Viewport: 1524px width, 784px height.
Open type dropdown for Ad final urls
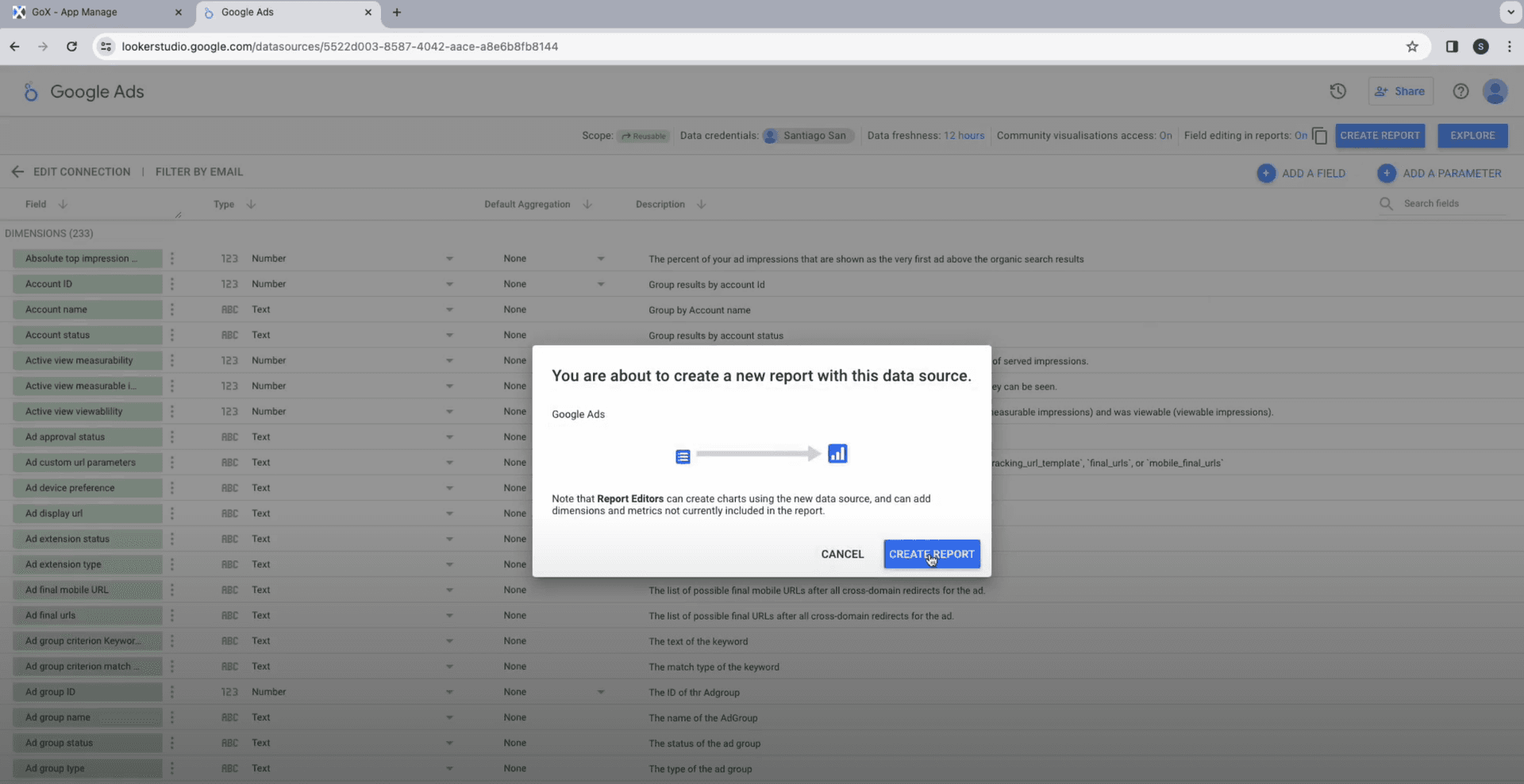(449, 616)
